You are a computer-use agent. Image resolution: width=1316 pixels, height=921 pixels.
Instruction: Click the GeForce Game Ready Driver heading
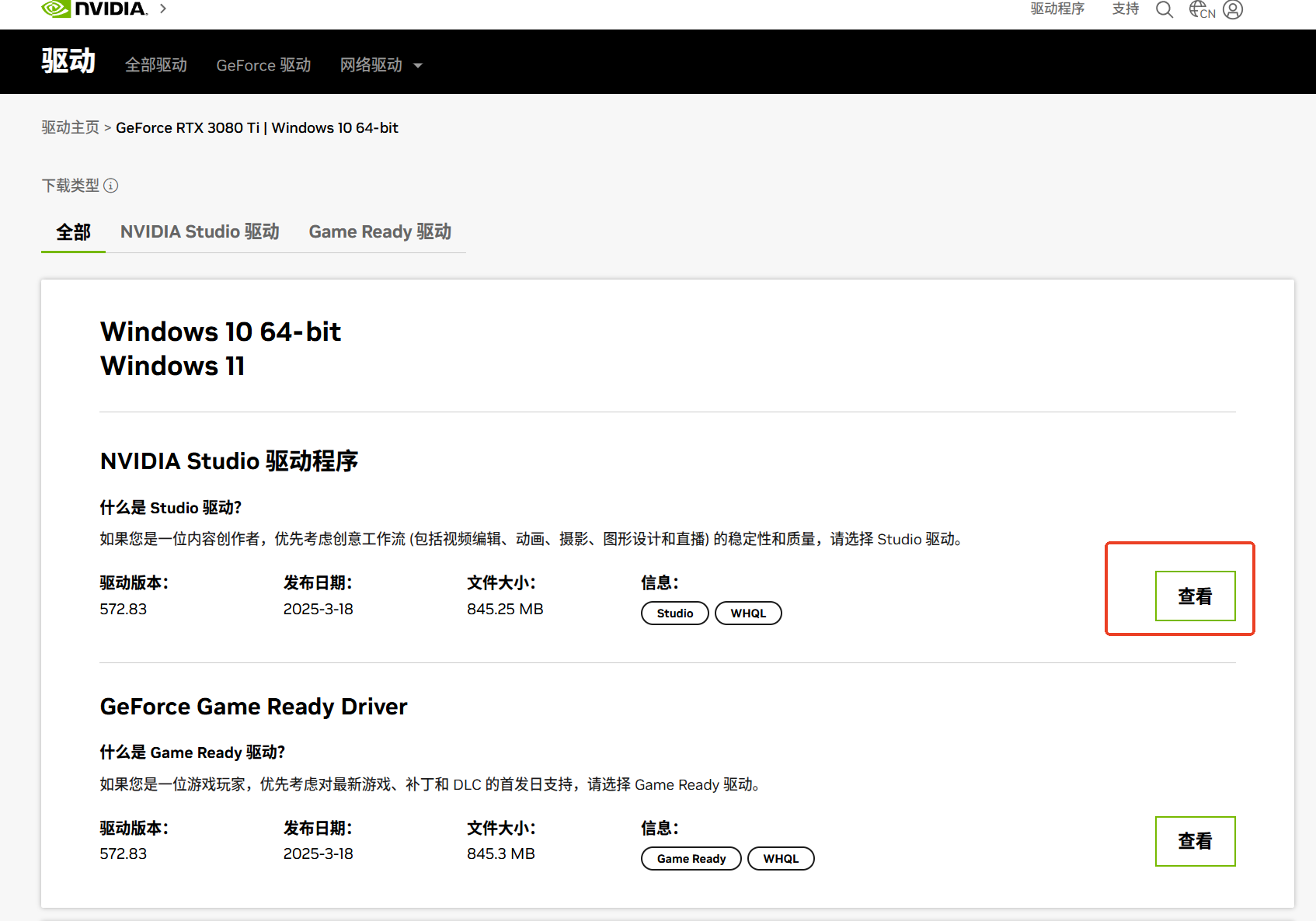point(253,707)
